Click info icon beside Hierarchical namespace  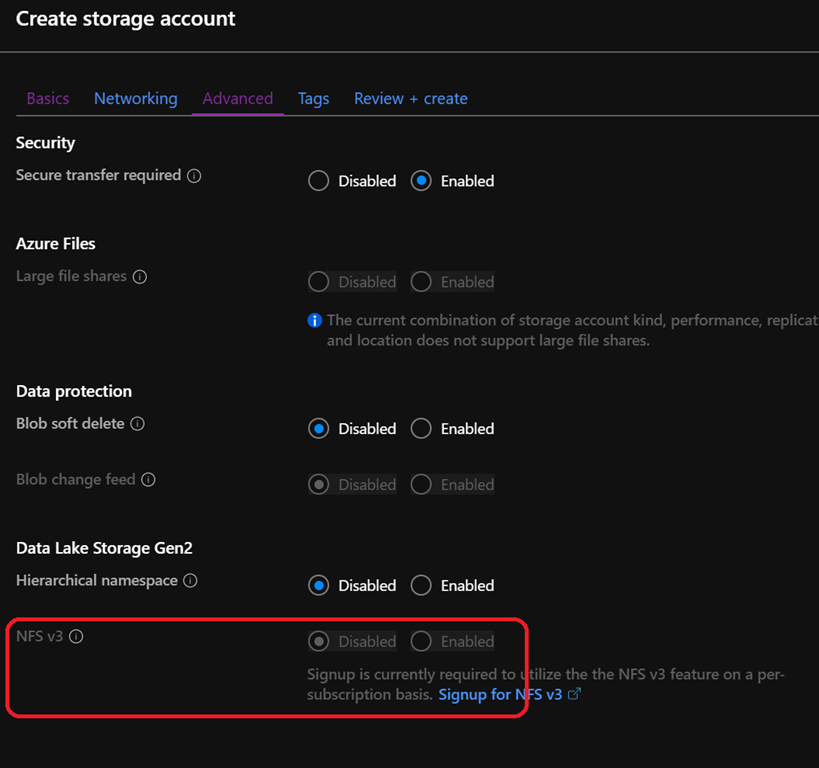(x=190, y=581)
